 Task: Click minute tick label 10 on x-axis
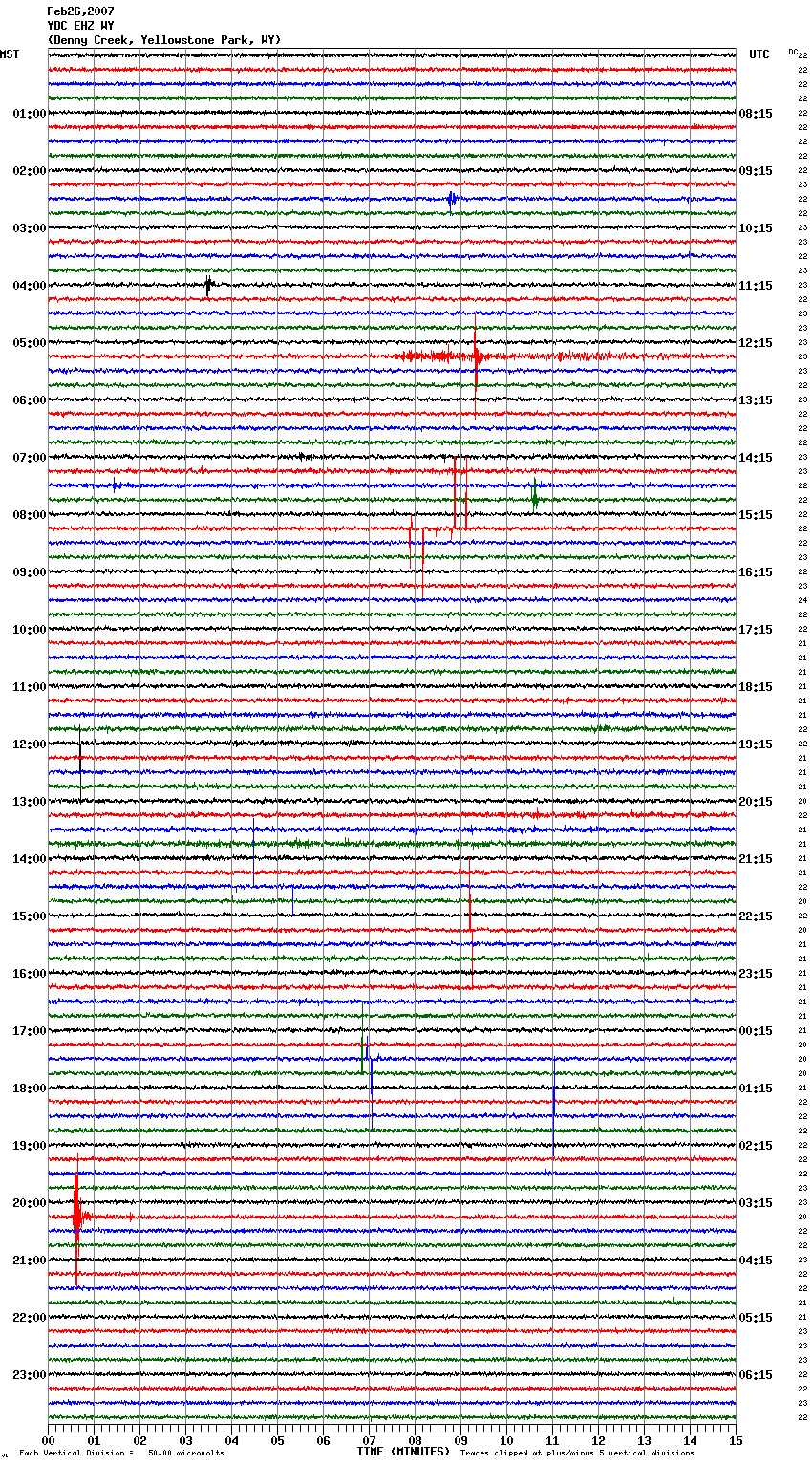506,1440
